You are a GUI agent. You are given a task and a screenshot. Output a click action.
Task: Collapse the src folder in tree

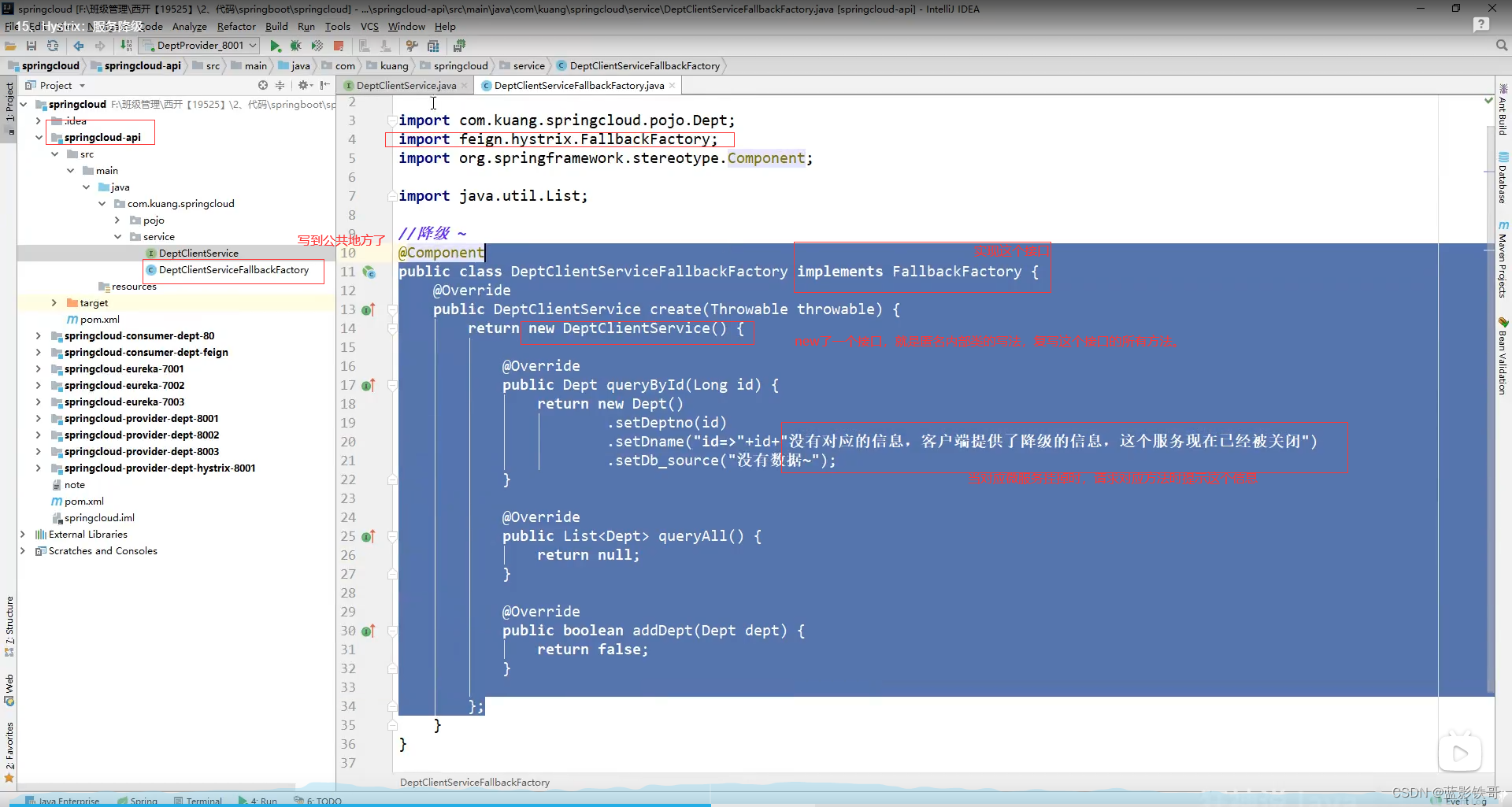click(x=54, y=154)
